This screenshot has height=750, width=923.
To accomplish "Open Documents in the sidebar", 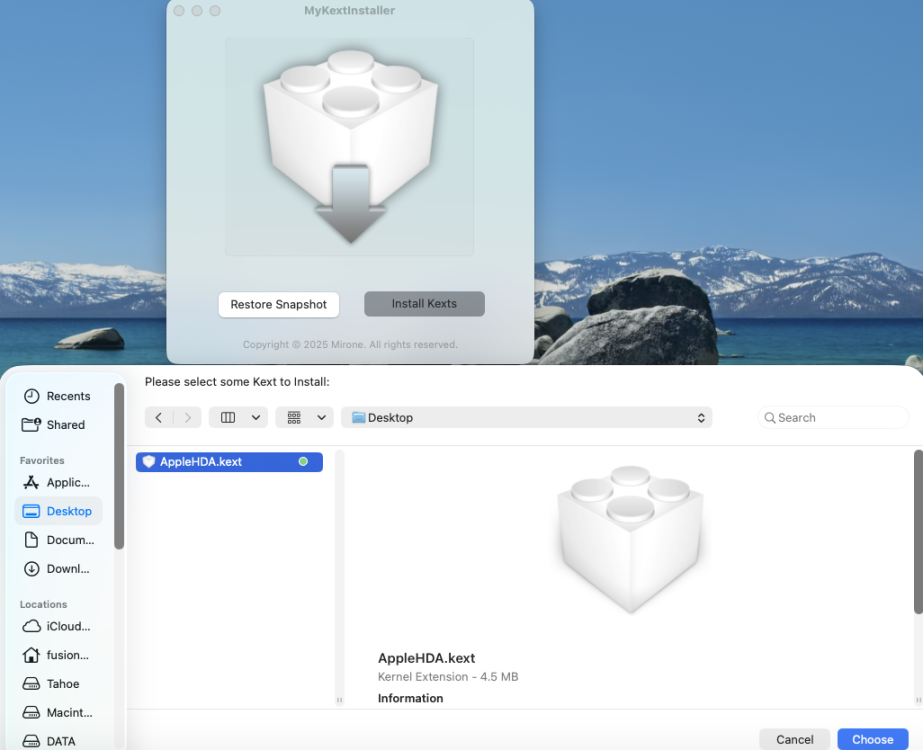I will [58, 540].
